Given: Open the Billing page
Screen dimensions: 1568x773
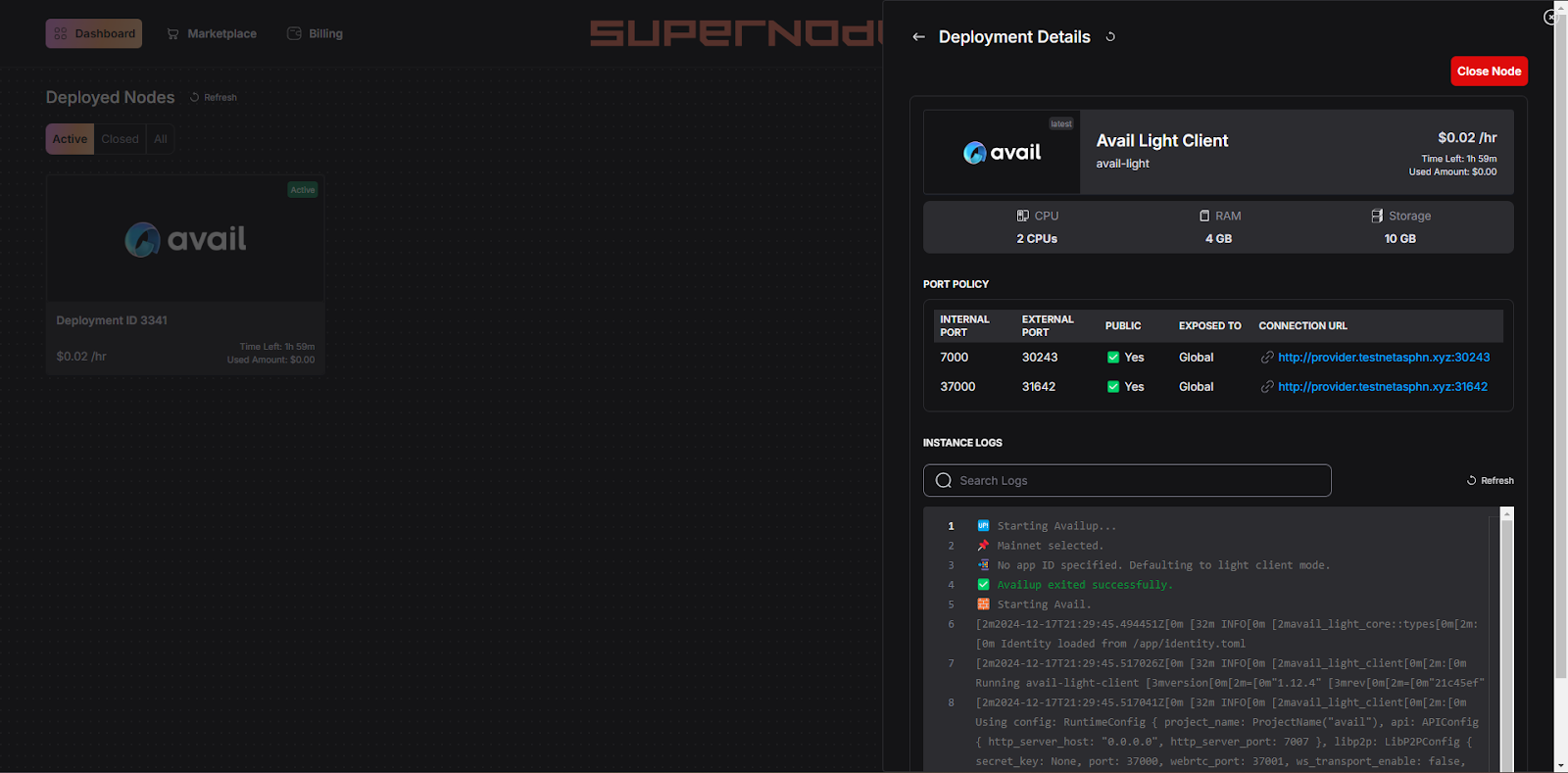Looking at the screenshot, I should 315,33.
